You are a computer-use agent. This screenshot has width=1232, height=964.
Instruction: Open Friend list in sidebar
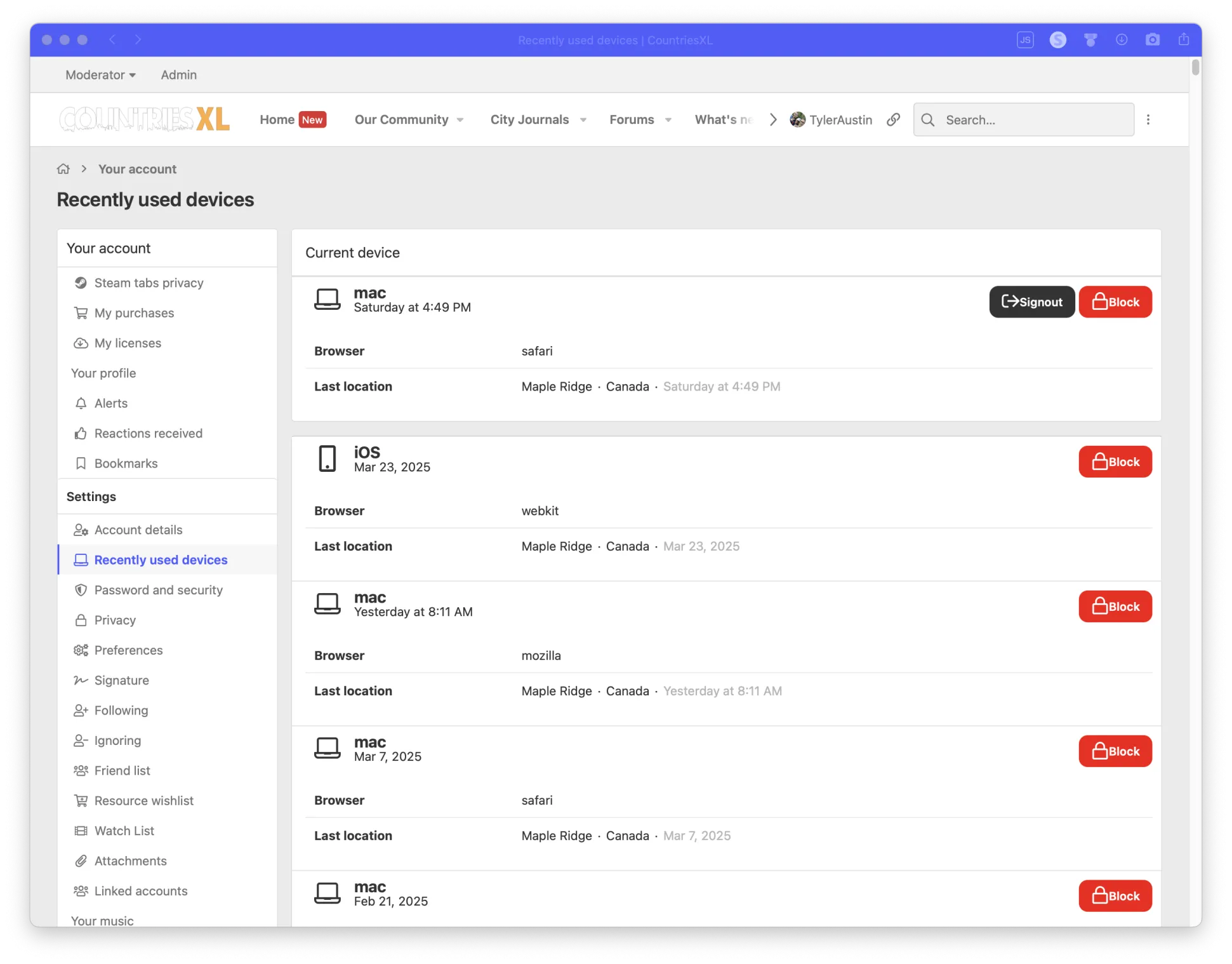167,770
